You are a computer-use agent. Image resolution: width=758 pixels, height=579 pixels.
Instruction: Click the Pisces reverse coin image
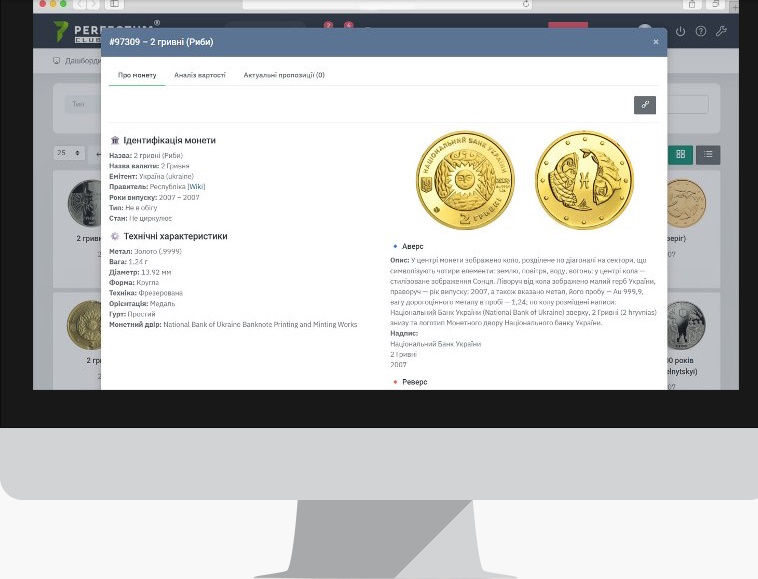(x=584, y=181)
